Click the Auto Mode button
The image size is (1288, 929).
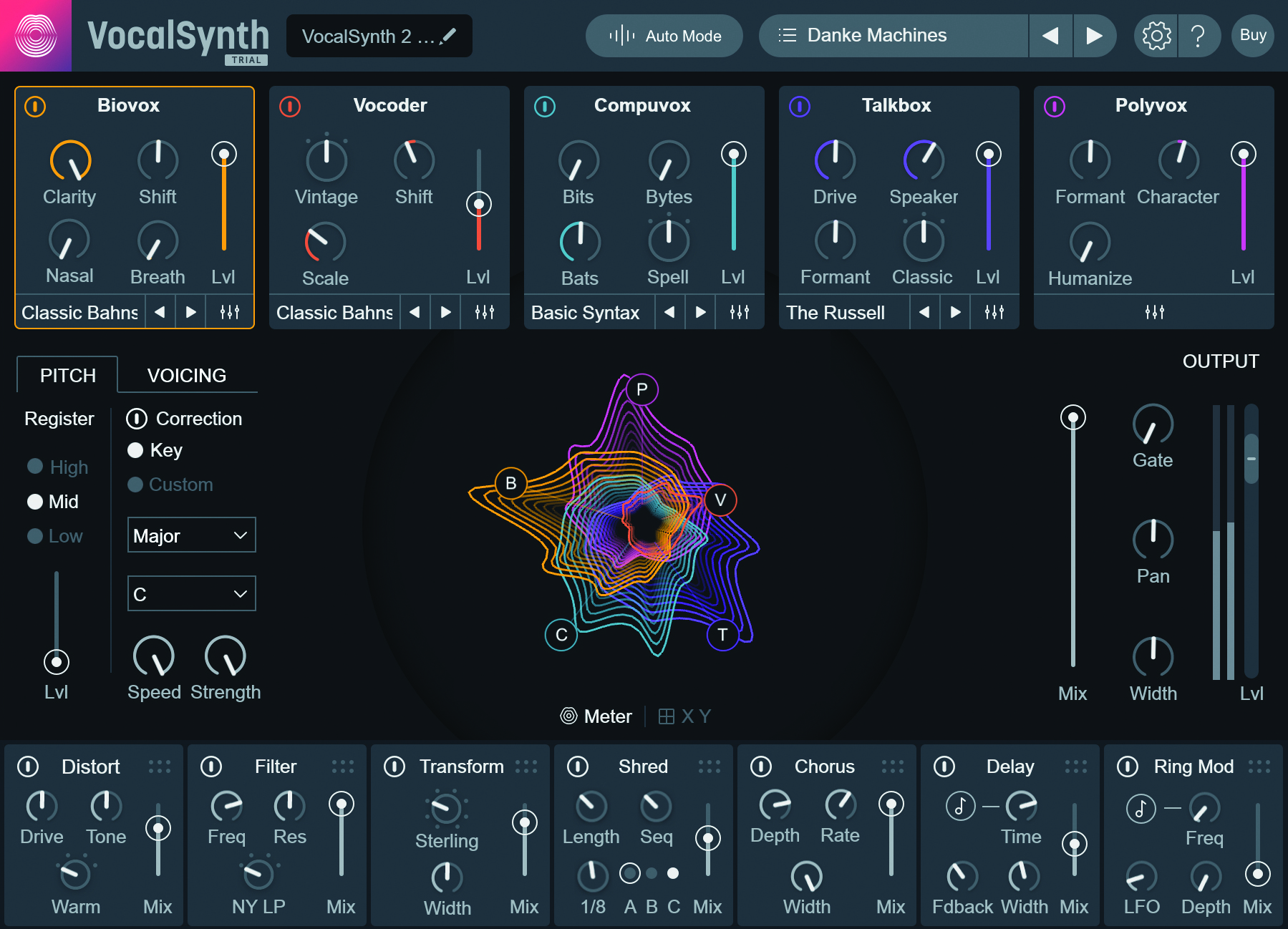664,36
